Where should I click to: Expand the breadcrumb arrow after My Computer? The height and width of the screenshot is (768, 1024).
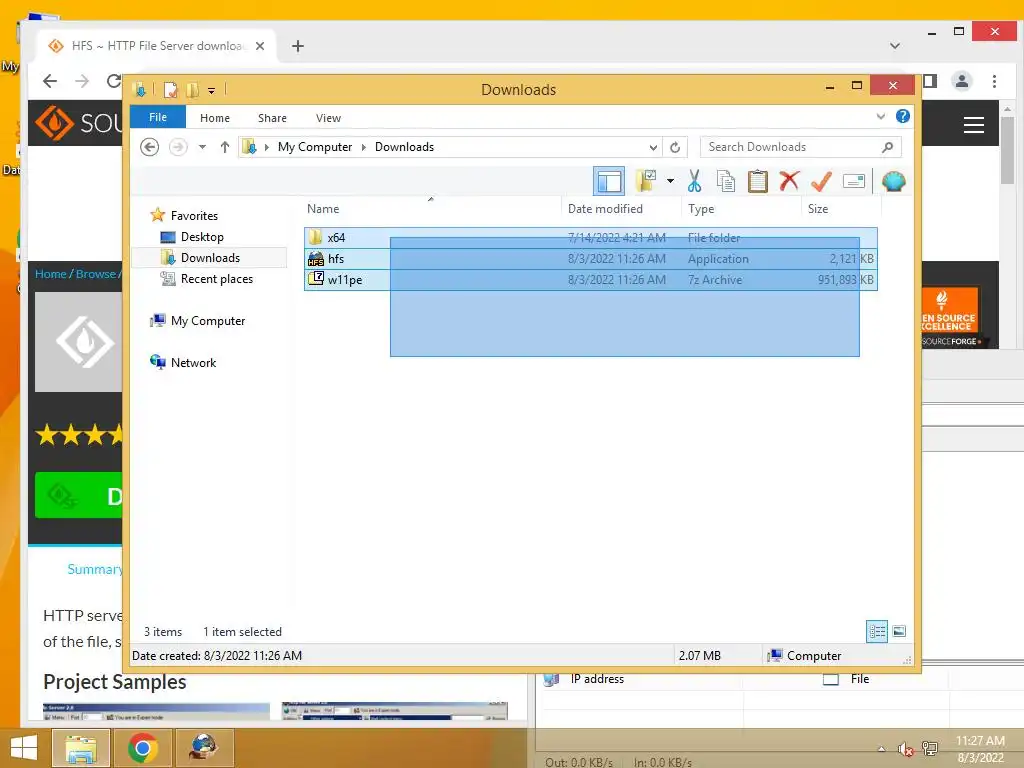364,147
